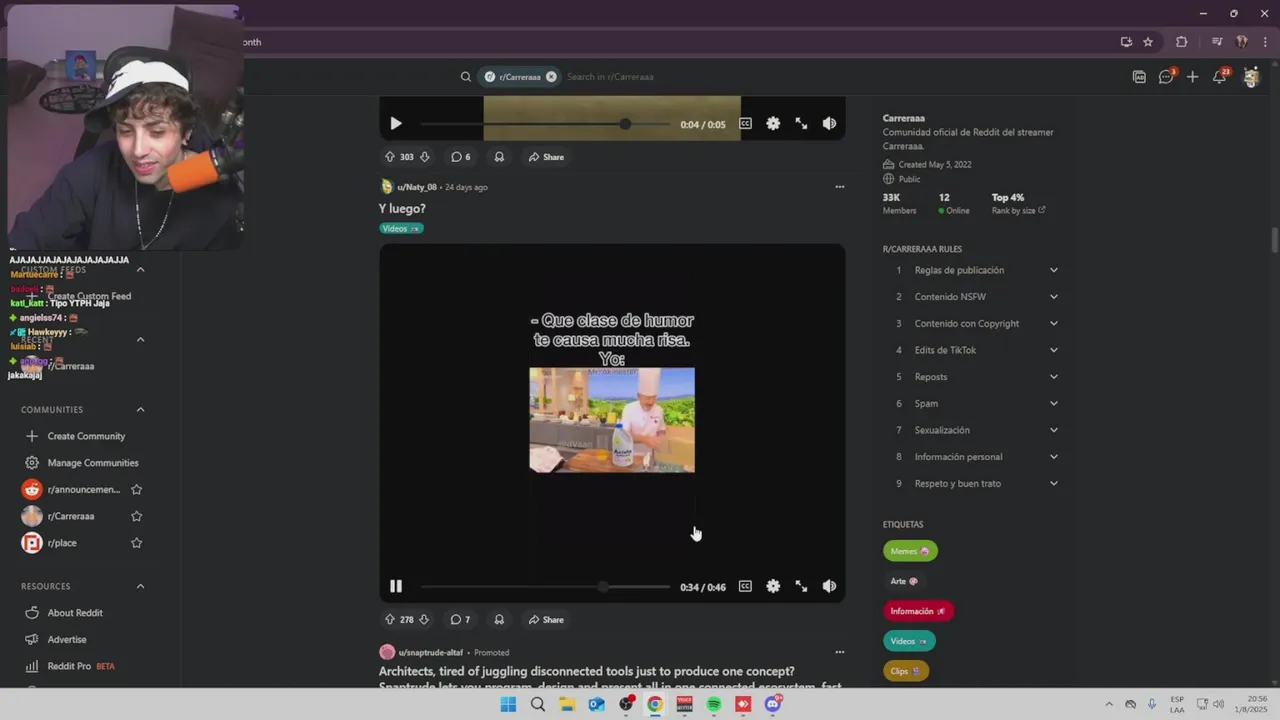
Task: Mute the 0:04 / 0:05 video
Action: point(829,124)
